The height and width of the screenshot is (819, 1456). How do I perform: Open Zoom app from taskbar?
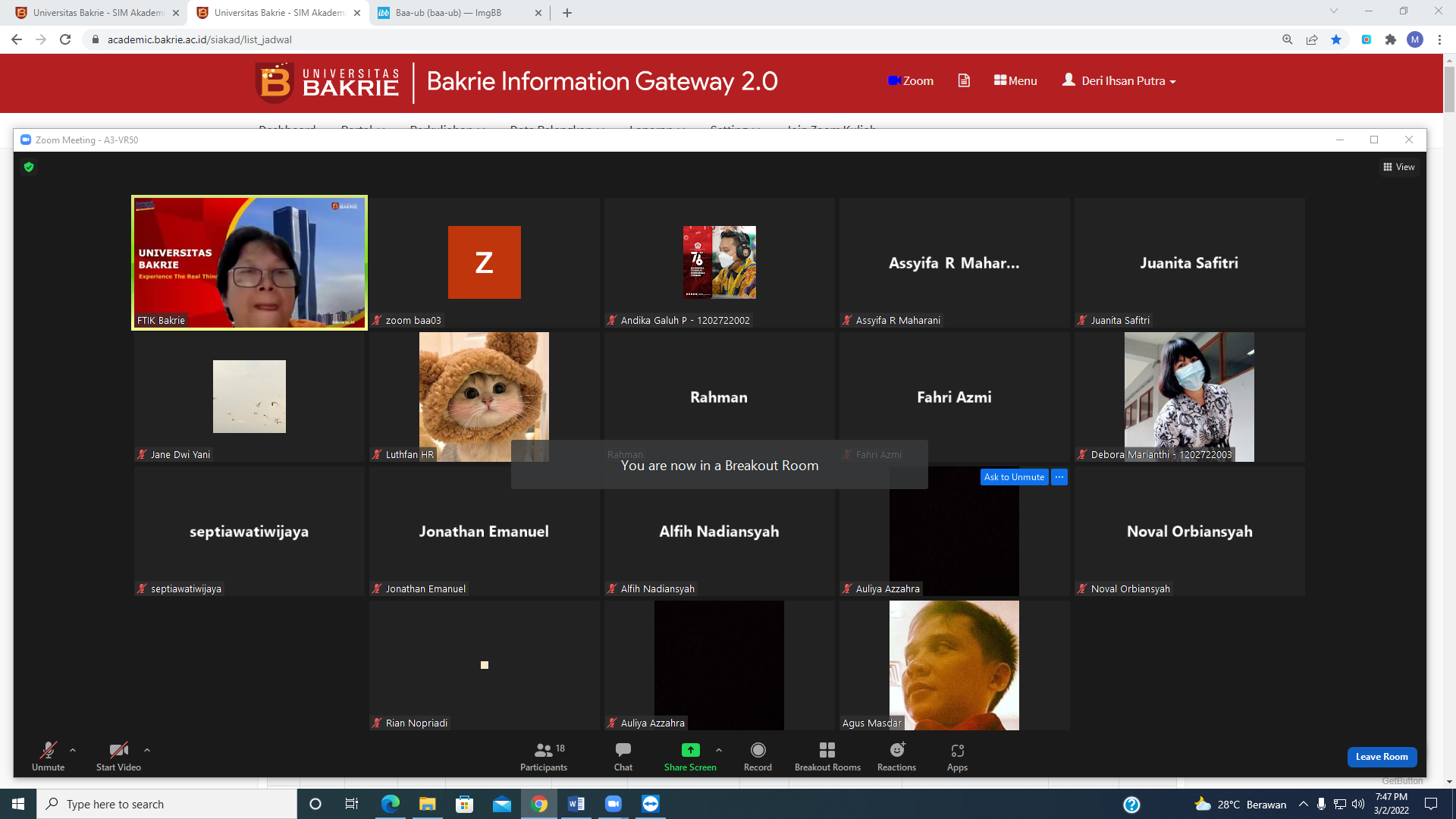click(613, 804)
